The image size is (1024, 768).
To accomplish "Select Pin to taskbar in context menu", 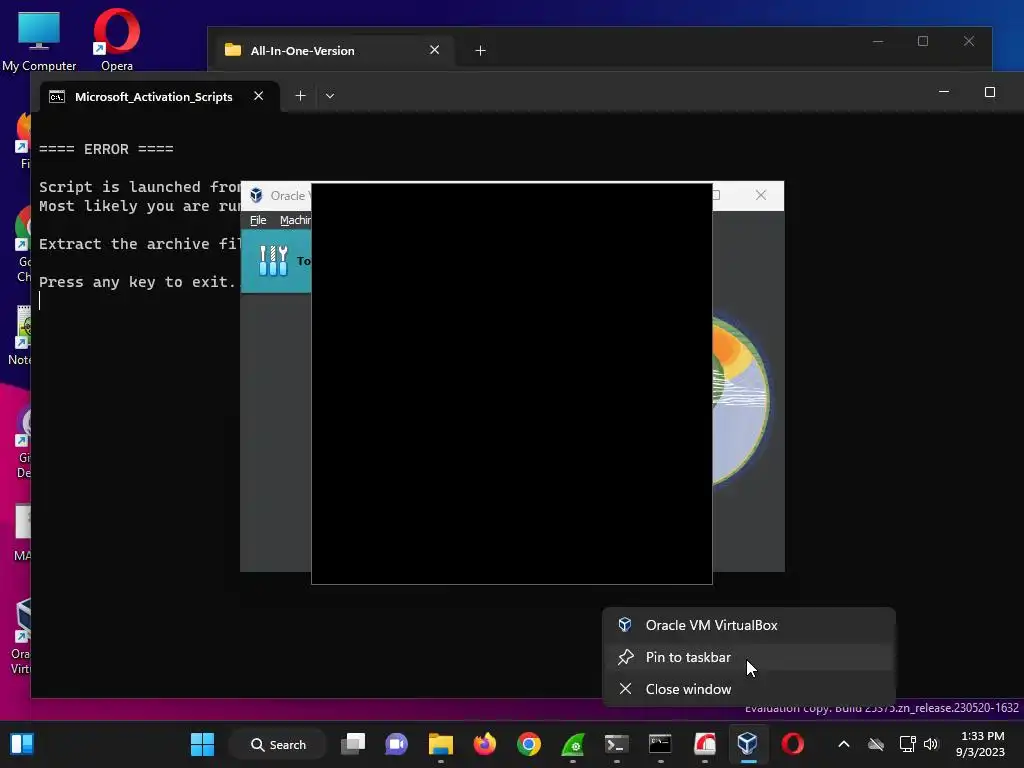I will 748,657.
